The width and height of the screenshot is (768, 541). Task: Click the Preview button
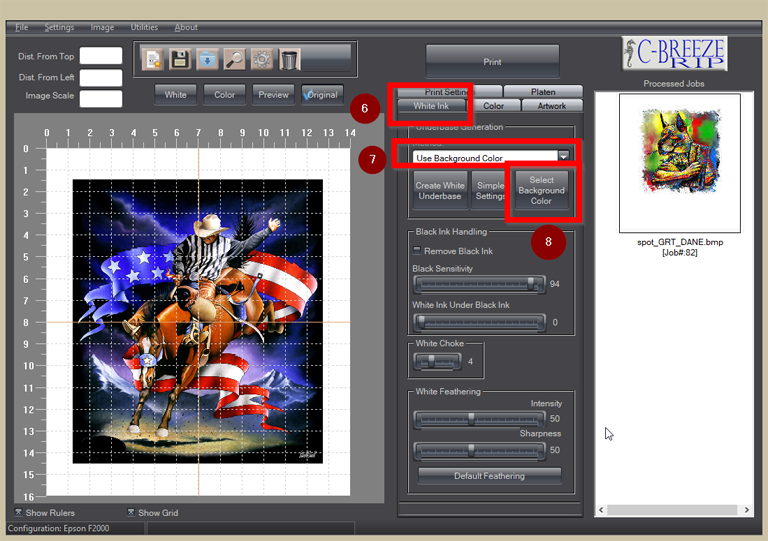273,94
